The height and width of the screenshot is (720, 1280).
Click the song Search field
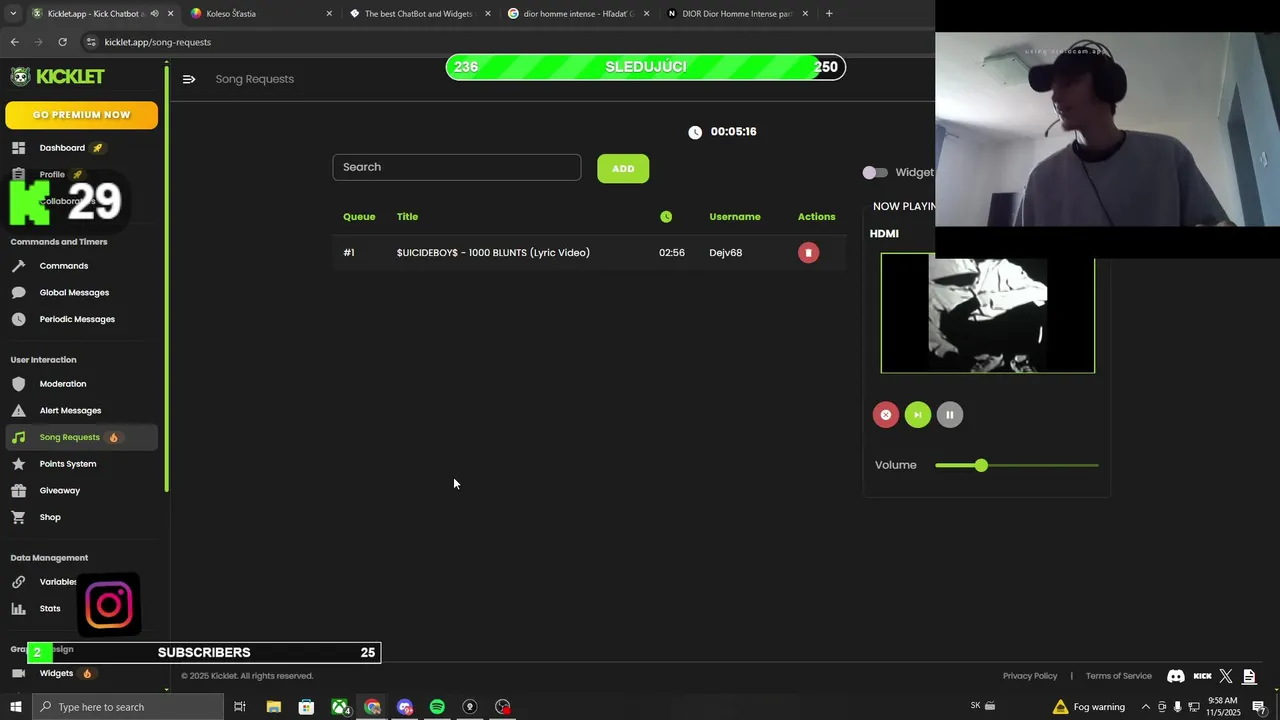tap(457, 167)
